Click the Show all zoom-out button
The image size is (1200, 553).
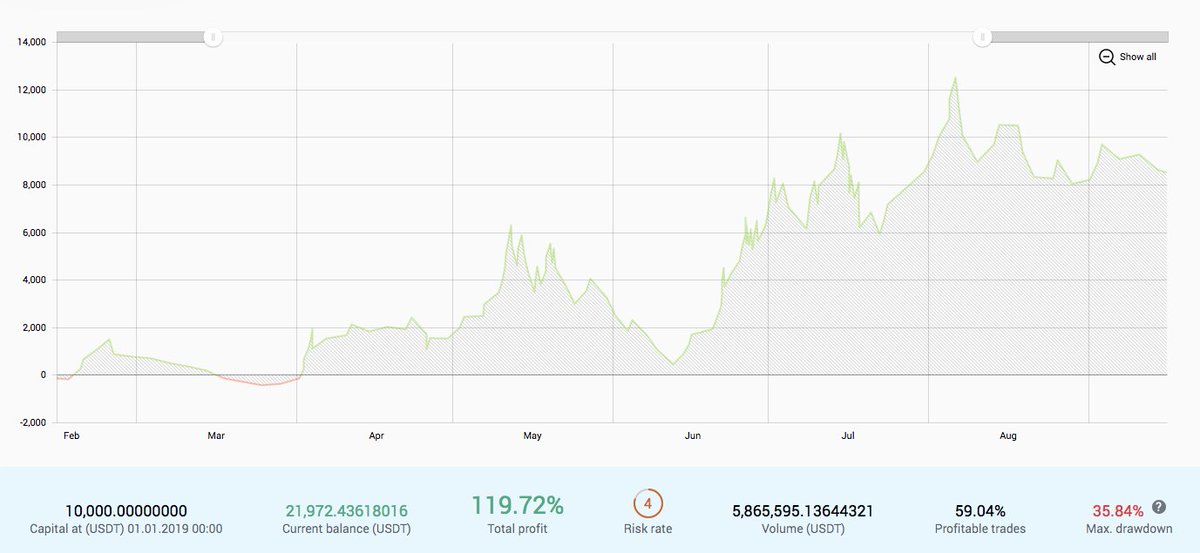1127,57
